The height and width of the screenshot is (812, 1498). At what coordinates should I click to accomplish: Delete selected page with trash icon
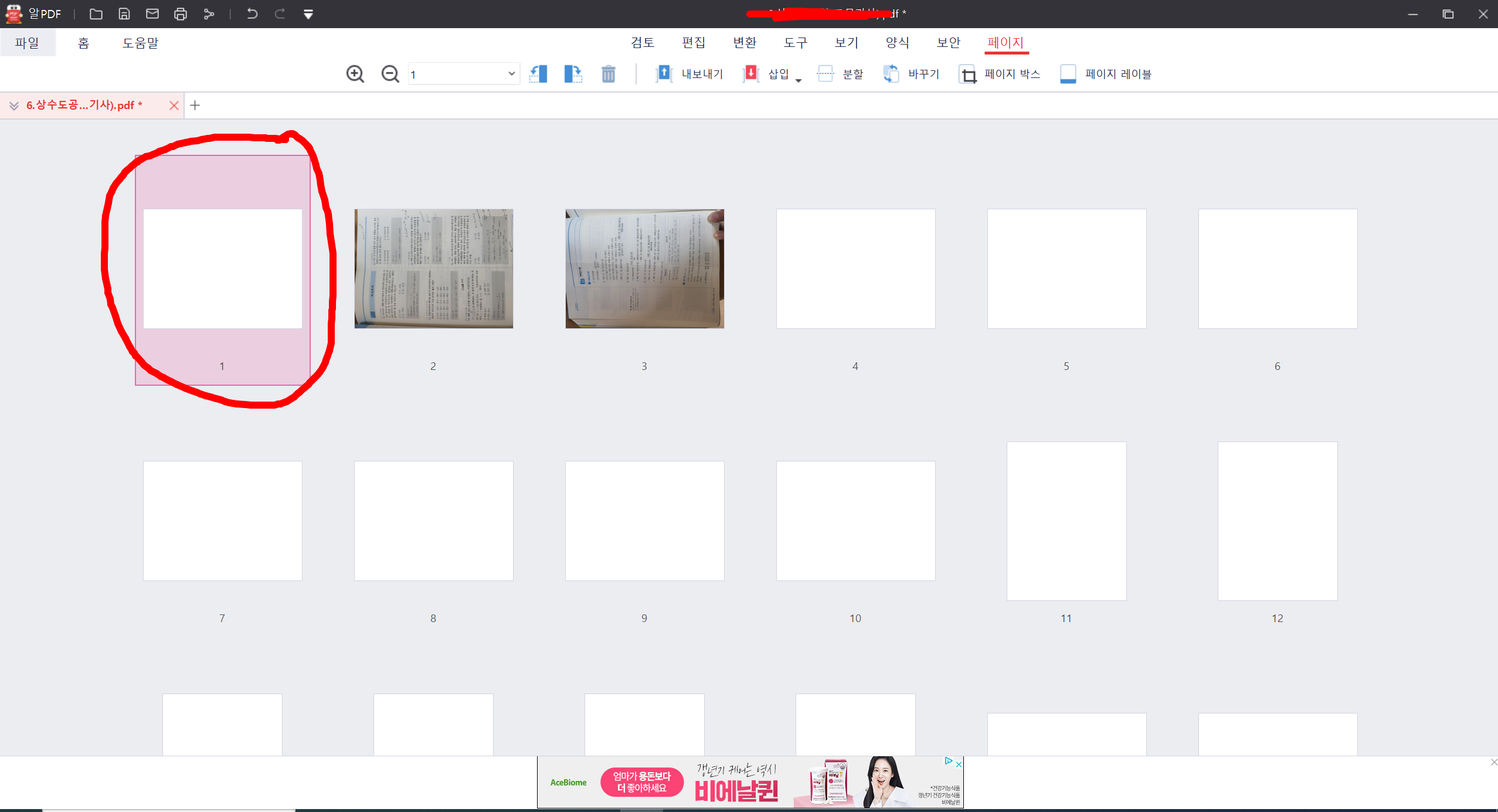point(609,74)
